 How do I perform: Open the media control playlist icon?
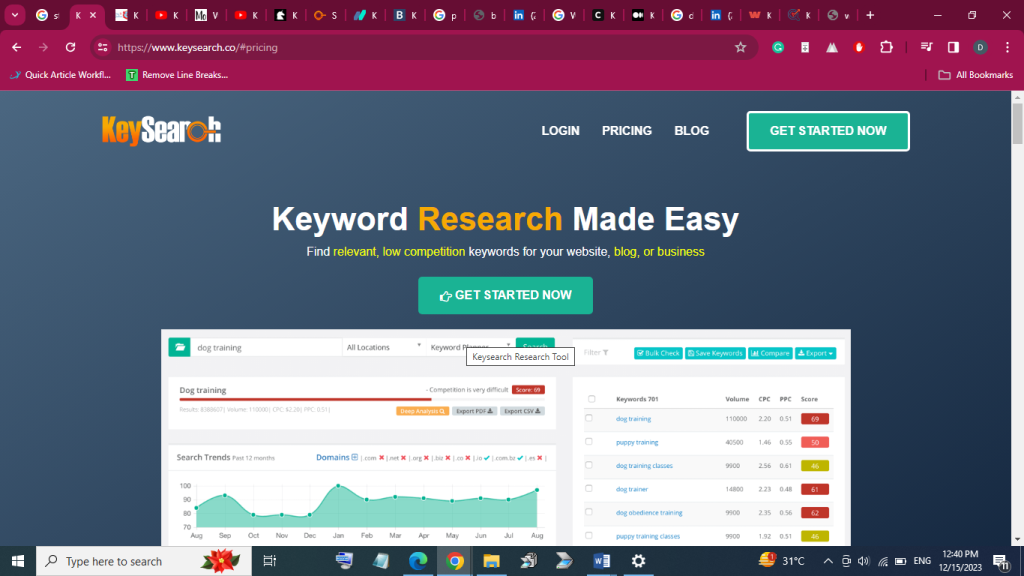(926, 47)
